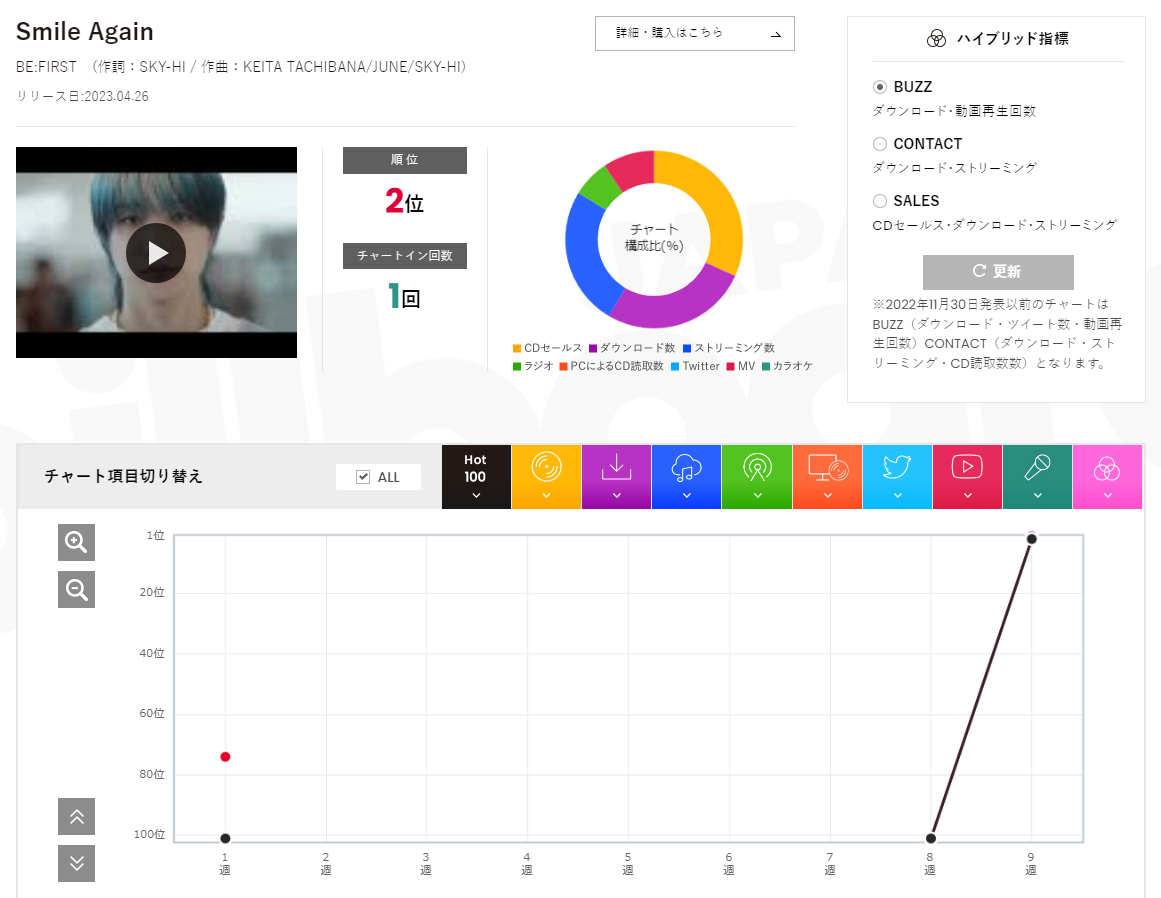The height and width of the screenshot is (898, 1161).
Task: Click the 9週 axis label
Action: pos(1031,863)
